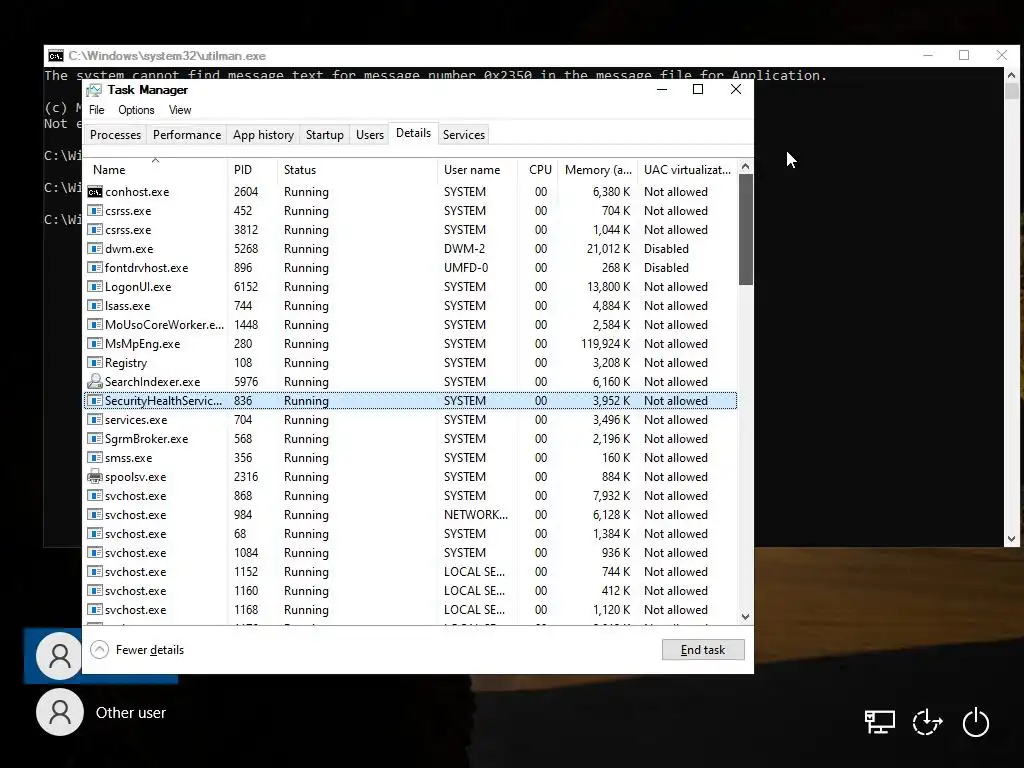Switch to the Processes tab
The height and width of the screenshot is (768, 1024).
(x=116, y=135)
